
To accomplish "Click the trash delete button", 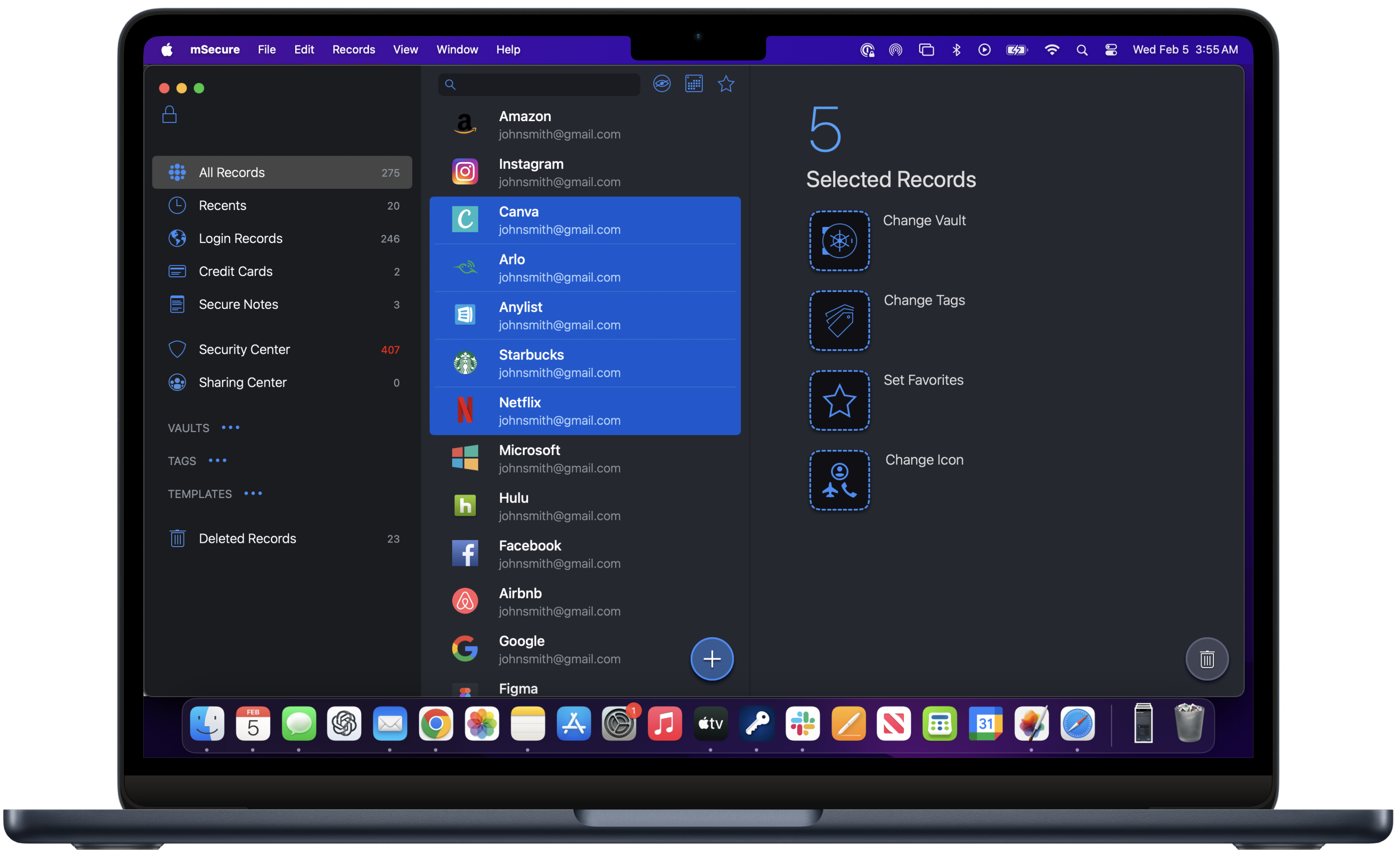I will click(1207, 659).
